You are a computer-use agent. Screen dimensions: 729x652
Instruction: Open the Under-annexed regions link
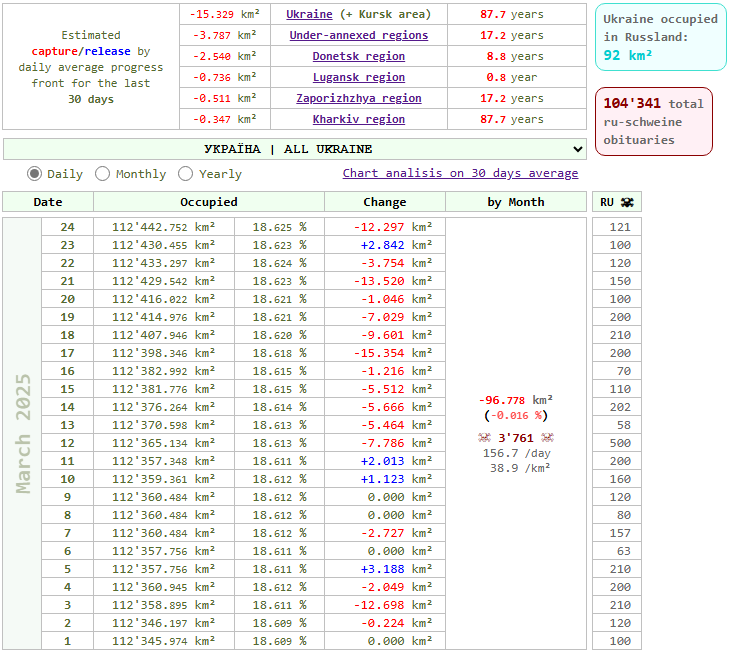(358, 35)
